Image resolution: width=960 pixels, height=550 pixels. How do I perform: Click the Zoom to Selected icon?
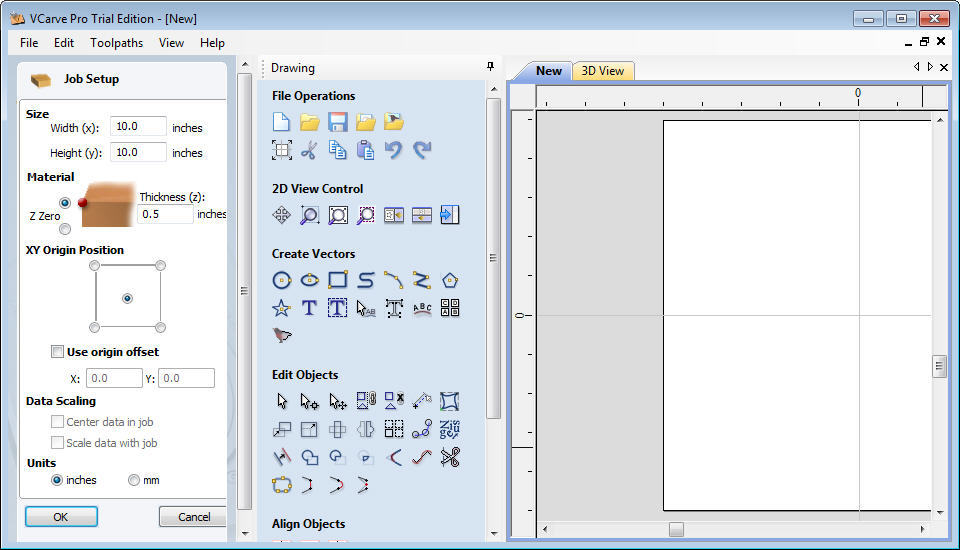point(366,215)
